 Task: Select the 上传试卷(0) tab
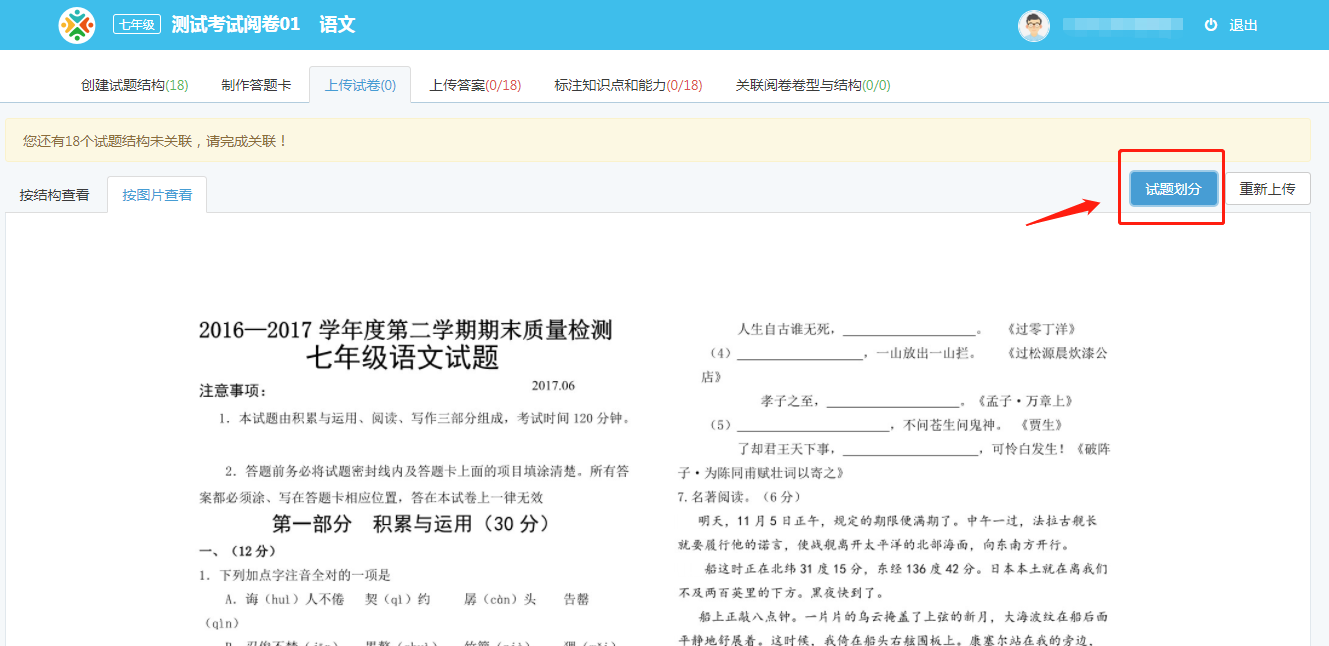(361, 85)
